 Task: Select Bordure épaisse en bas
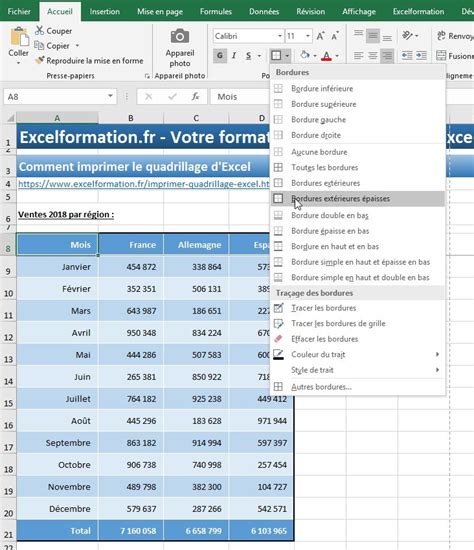pos(358,231)
